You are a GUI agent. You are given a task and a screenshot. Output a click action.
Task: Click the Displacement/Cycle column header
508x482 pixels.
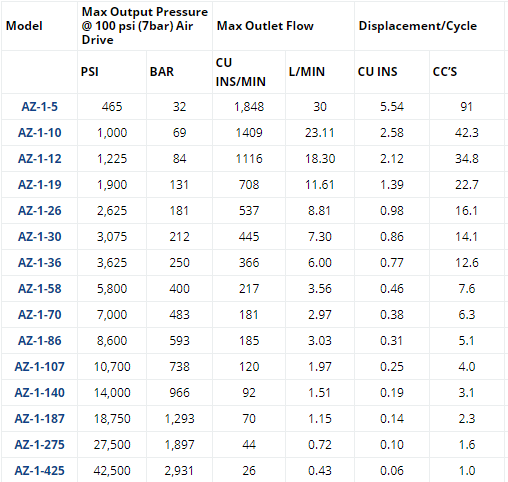point(418,26)
